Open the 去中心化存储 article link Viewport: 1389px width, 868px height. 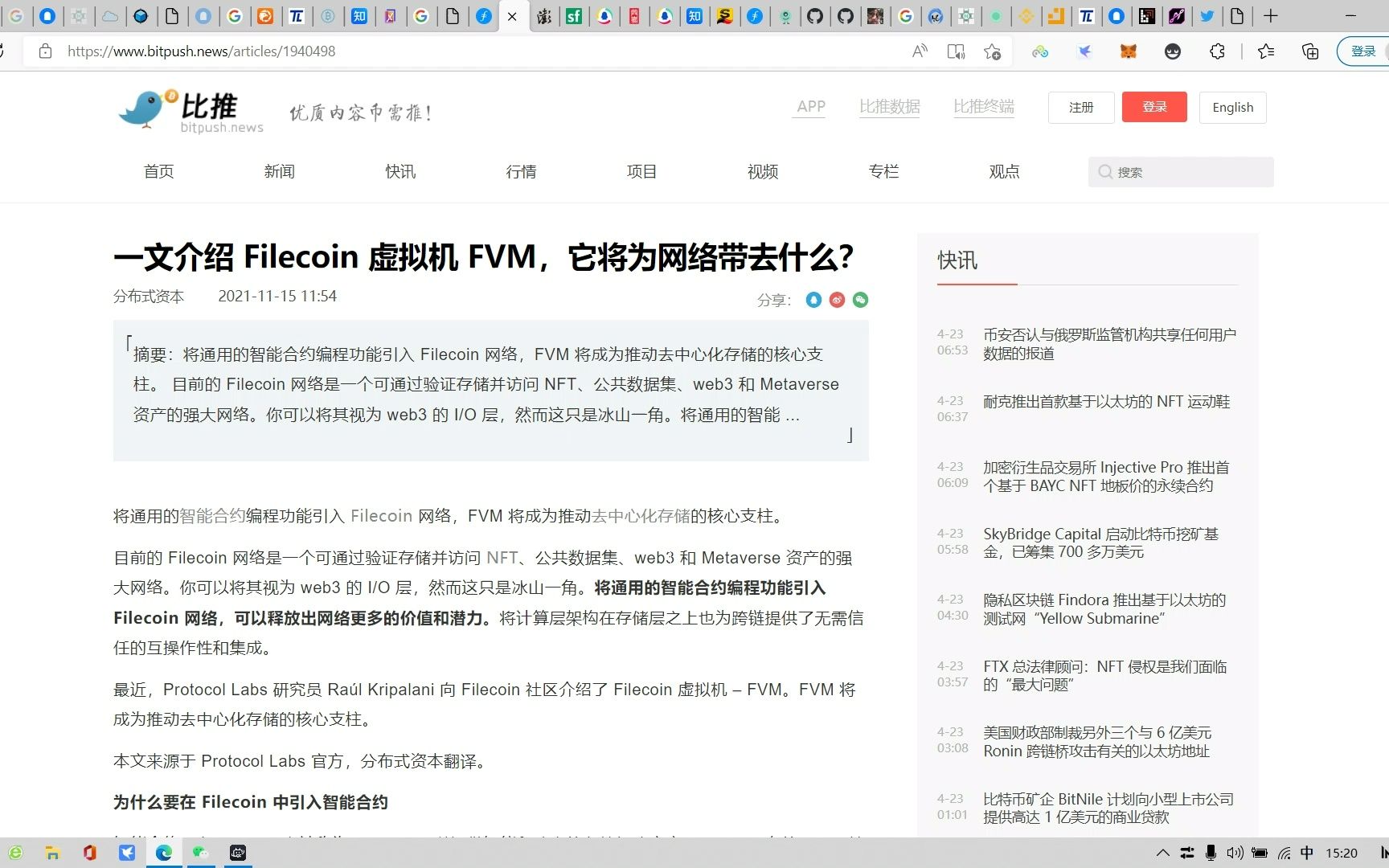point(641,516)
